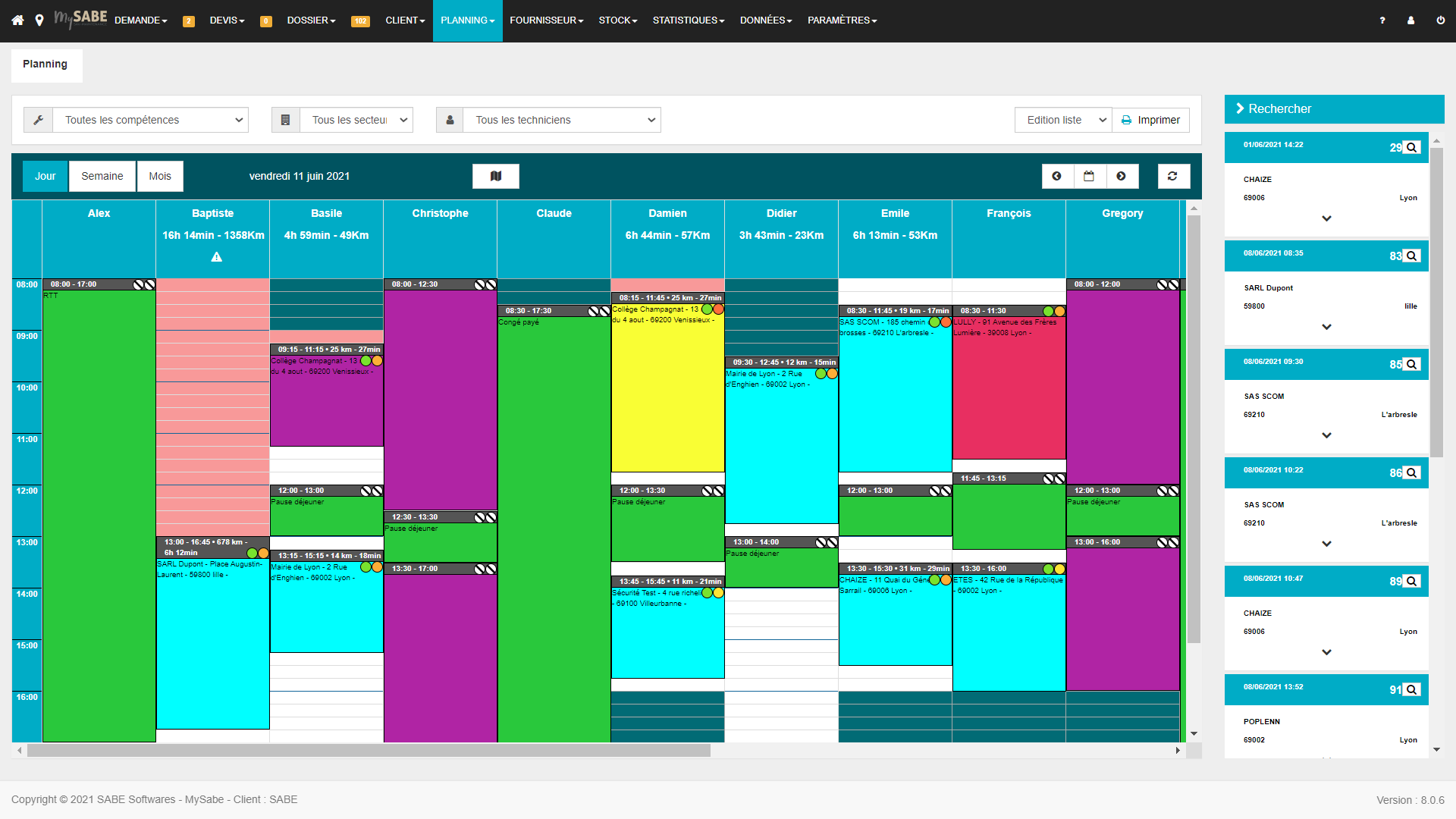Switch to the Semaine view tab
The image size is (1456, 819).
tap(101, 175)
